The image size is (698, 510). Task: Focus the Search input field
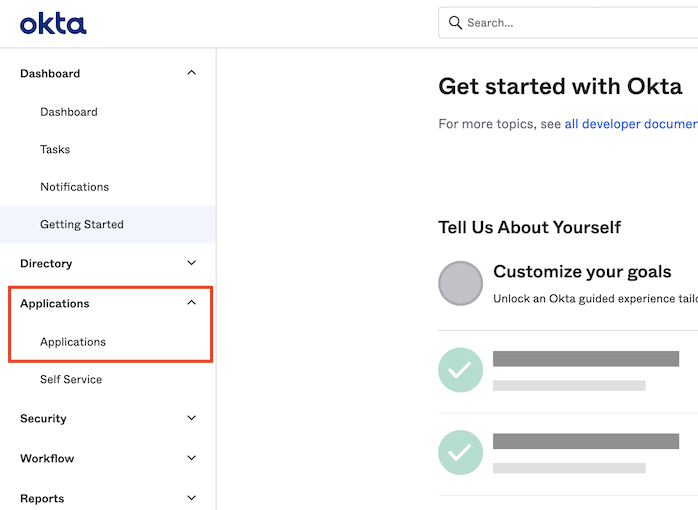point(580,23)
